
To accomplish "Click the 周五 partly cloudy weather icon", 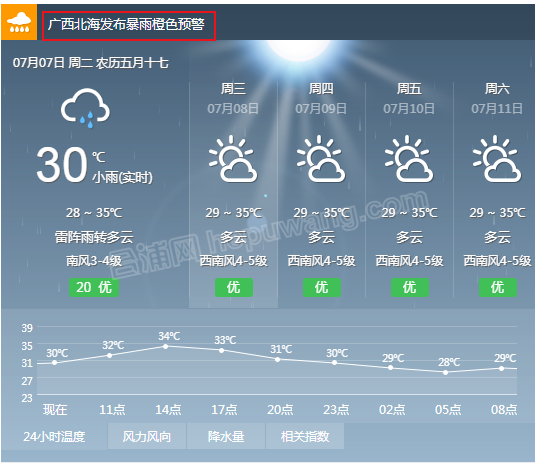I will click(409, 159).
